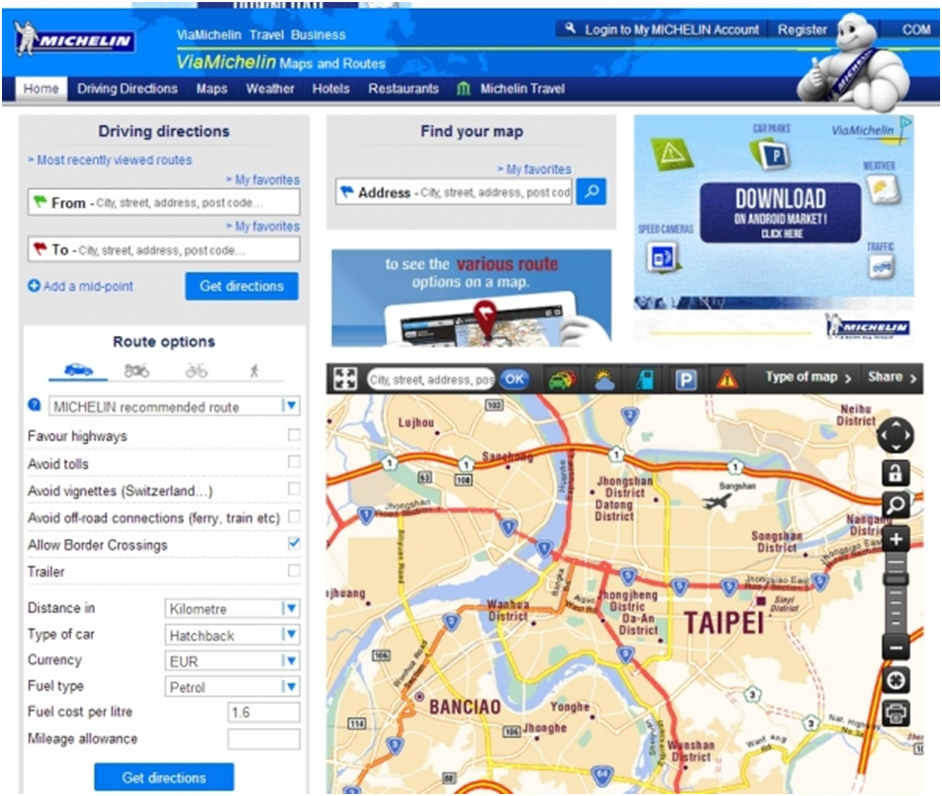Show car parks with the P icon
Screen dimensions: 942x796
point(685,380)
